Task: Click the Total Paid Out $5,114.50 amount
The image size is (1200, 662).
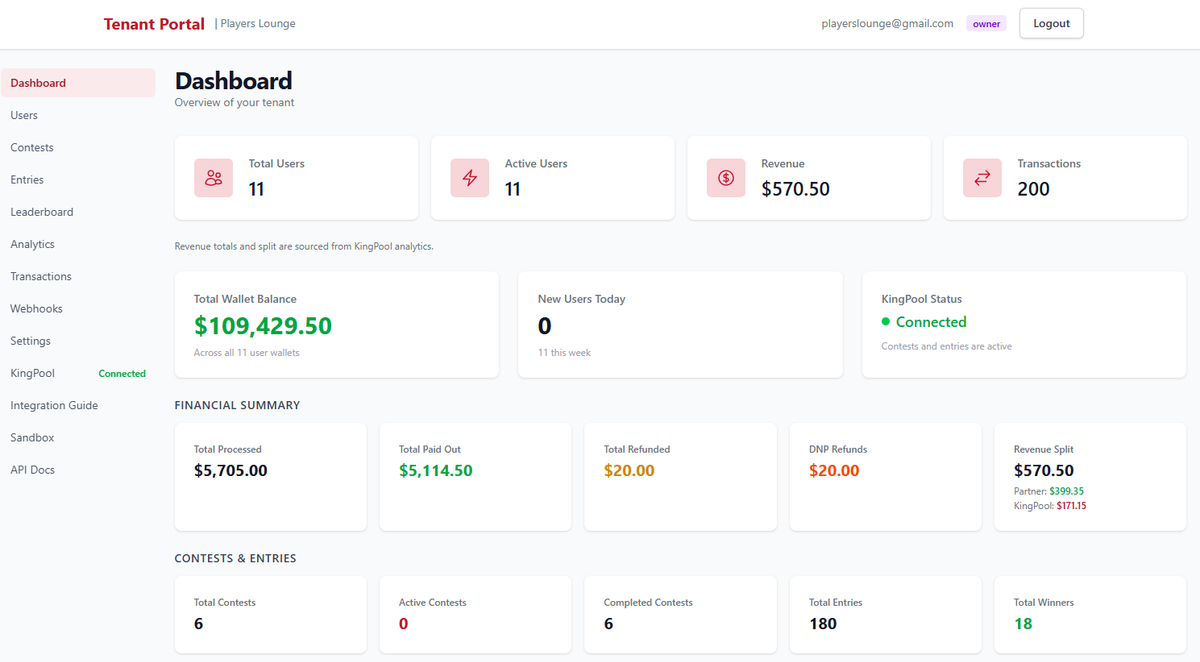Action: click(436, 470)
